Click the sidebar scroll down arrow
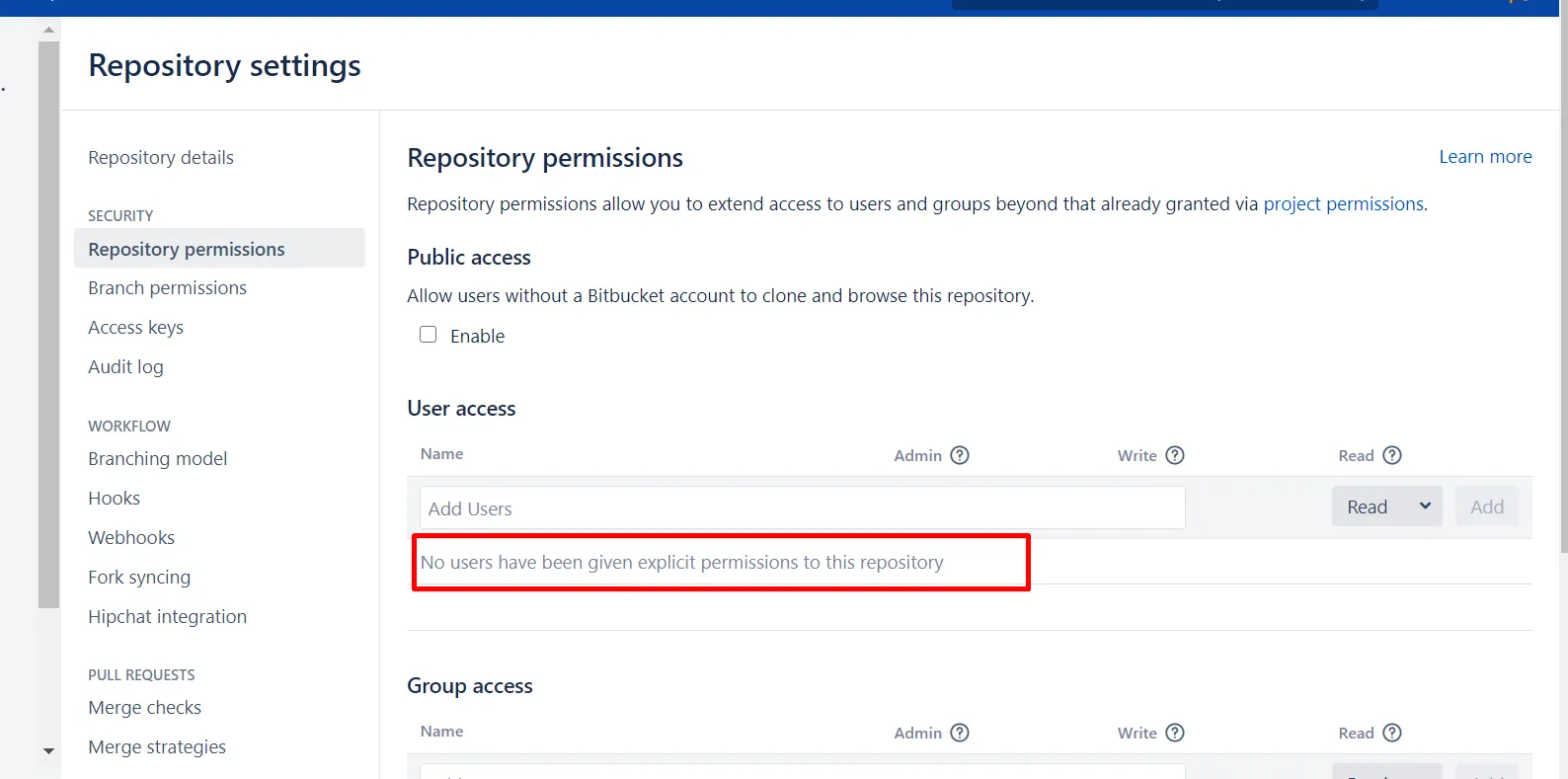The height and width of the screenshot is (779, 1568). coord(48,751)
